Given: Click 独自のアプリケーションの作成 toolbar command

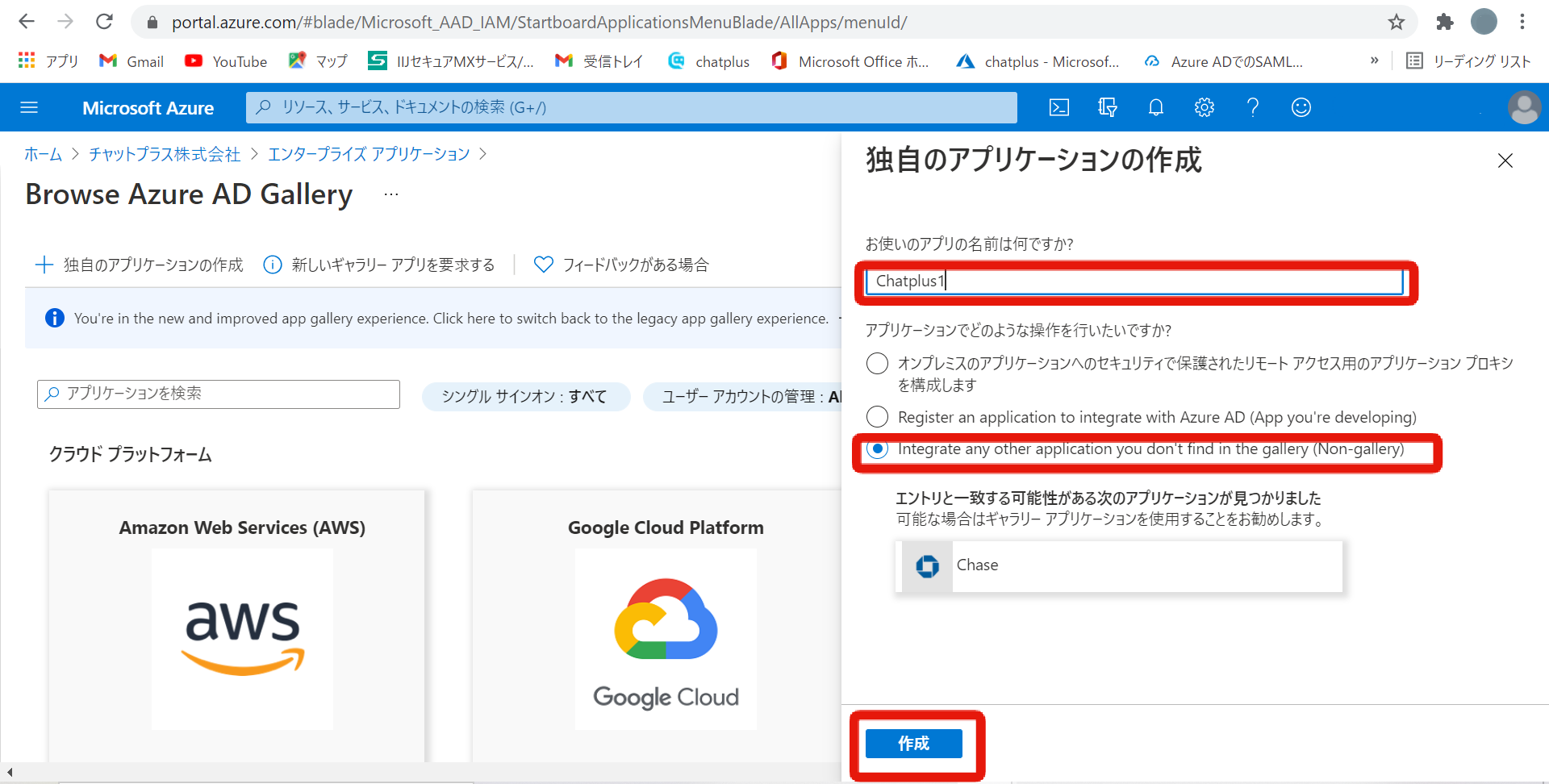Looking at the screenshot, I should click(140, 265).
